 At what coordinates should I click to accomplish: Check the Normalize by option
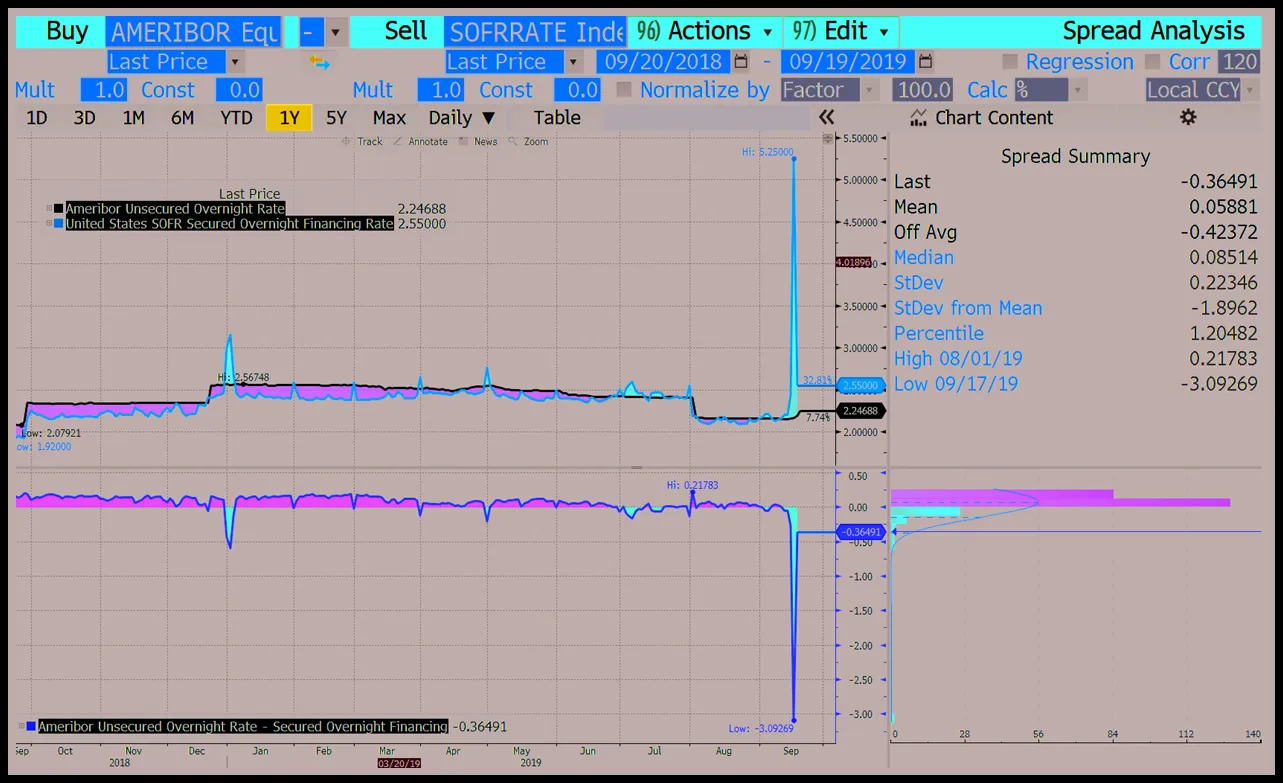point(624,90)
